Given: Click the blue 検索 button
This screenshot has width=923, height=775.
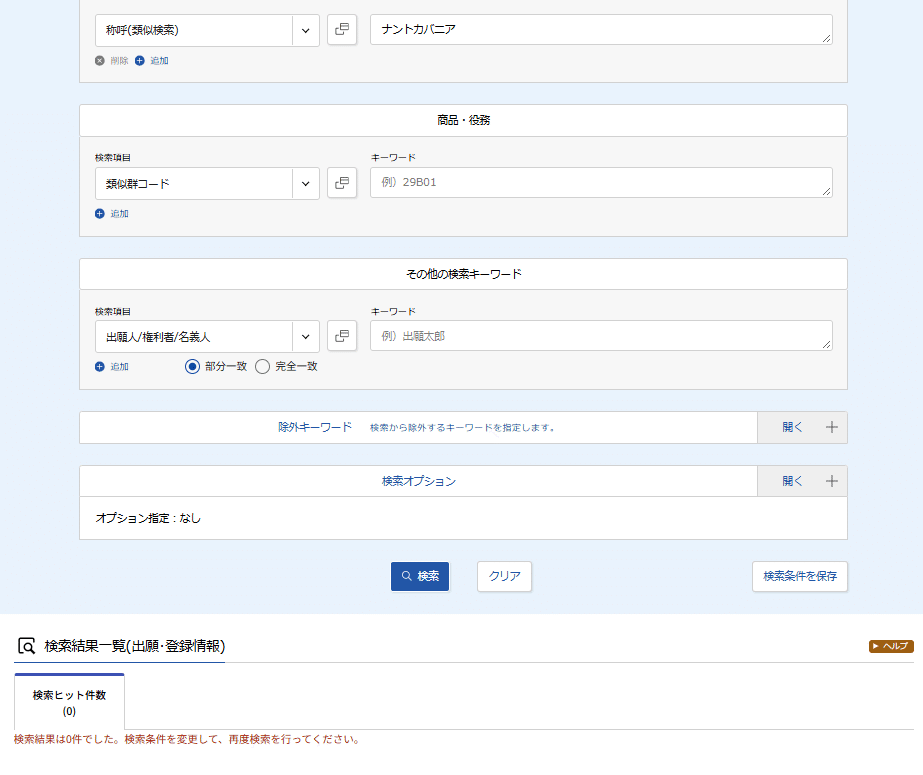Looking at the screenshot, I should point(420,576).
